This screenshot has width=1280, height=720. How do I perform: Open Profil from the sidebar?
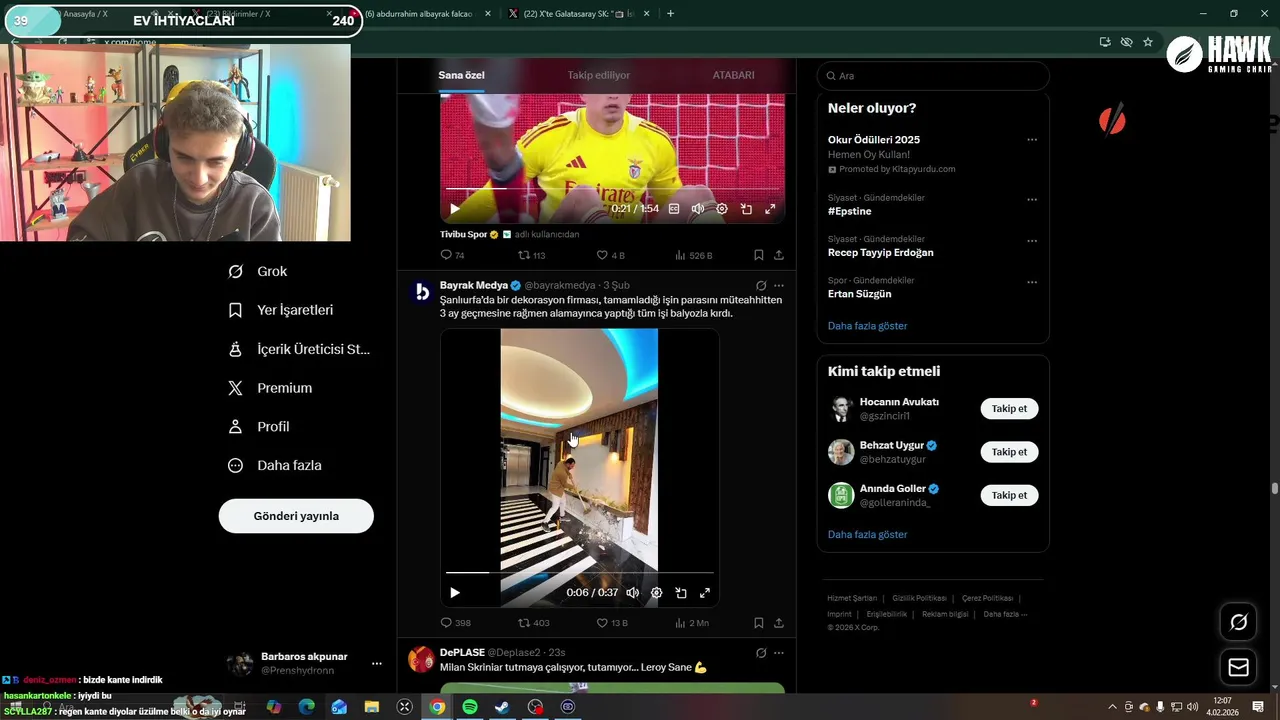click(x=259, y=426)
